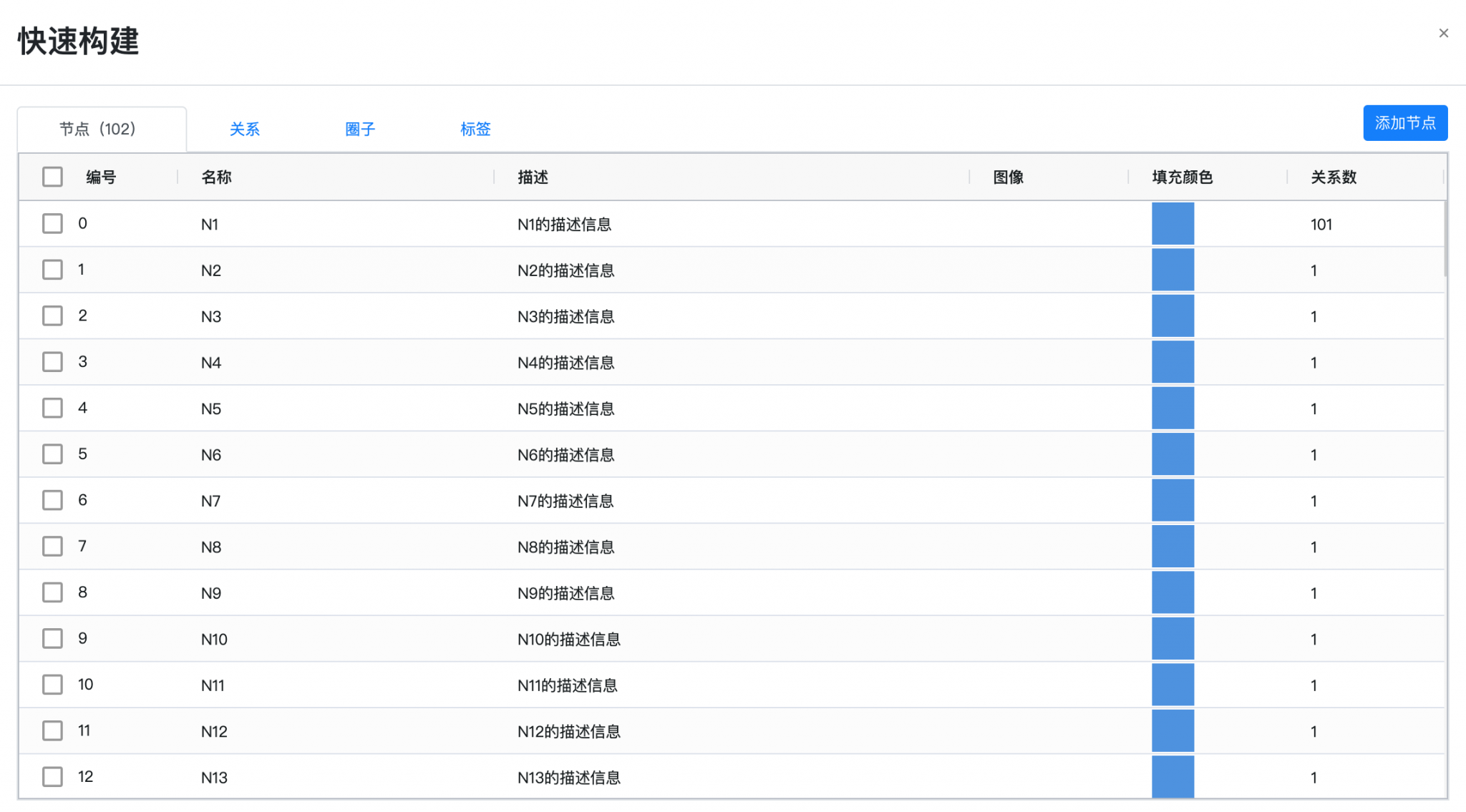
Task: Check the checkbox for node N1
Action: 52,223
